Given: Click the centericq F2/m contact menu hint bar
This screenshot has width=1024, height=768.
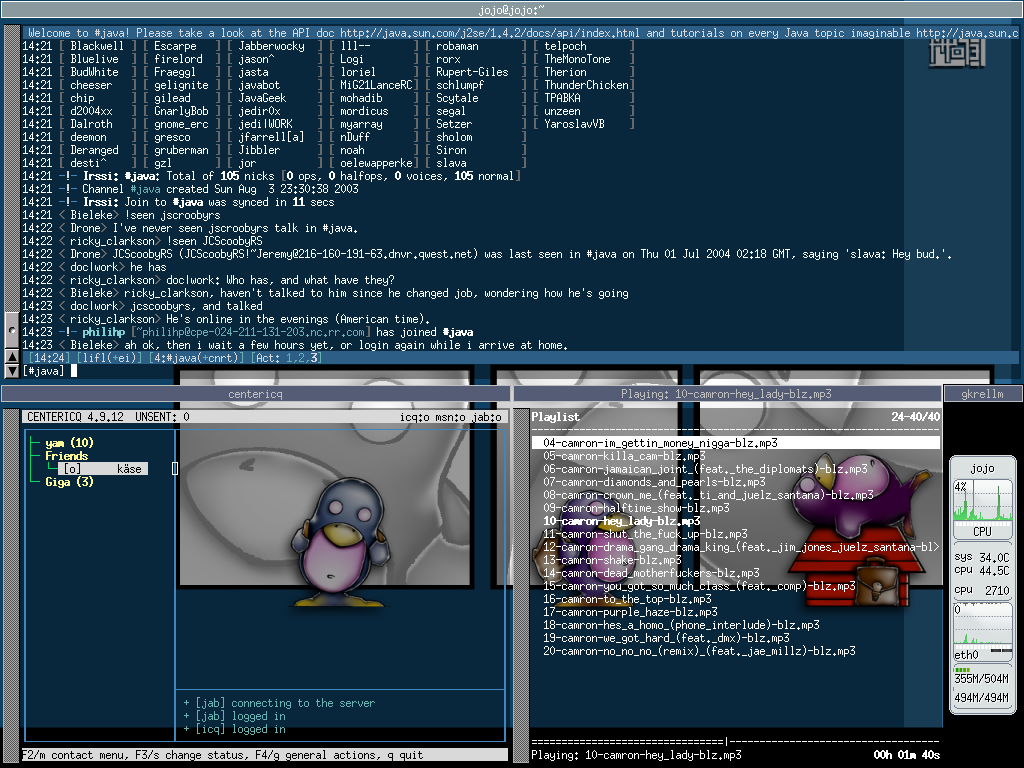Looking at the screenshot, I should [264, 755].
